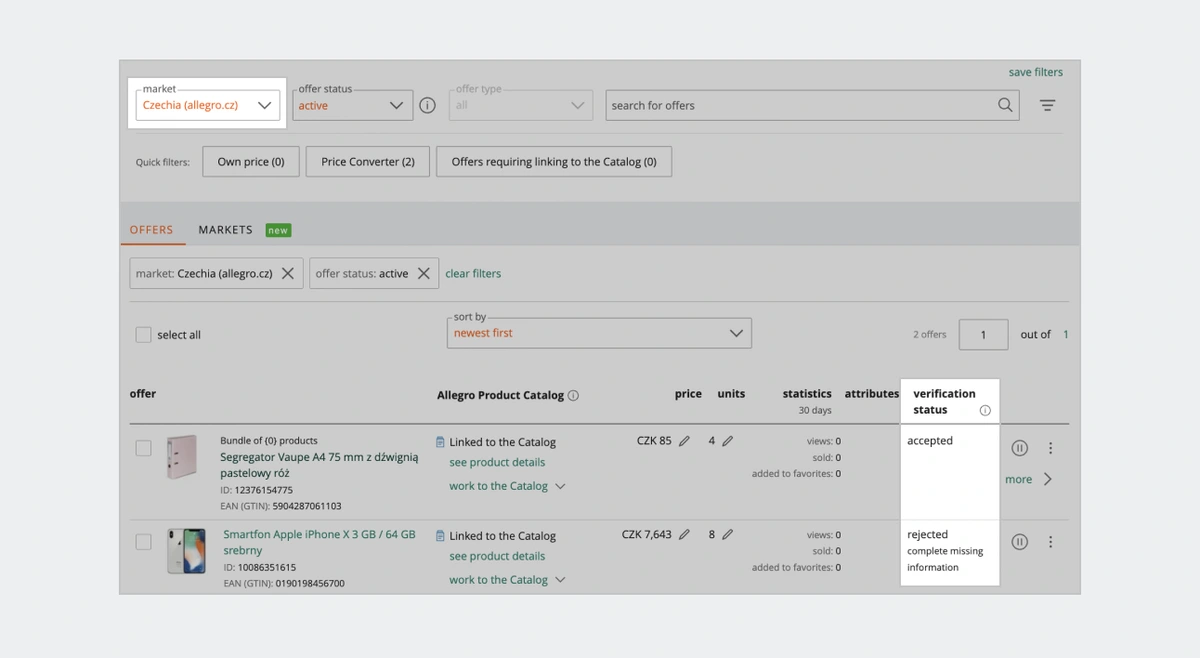The width and height of the screenshot is (1200, 658).
Task: Click the page number input field
Action: [x=983, y=335]
